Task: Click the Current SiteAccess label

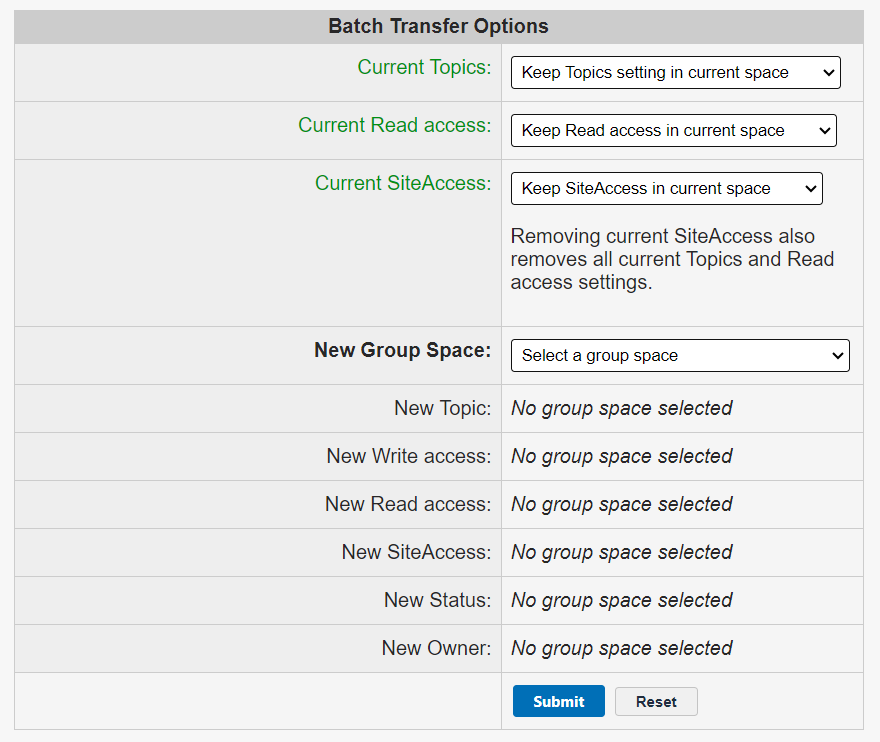Action: (403, 183)
